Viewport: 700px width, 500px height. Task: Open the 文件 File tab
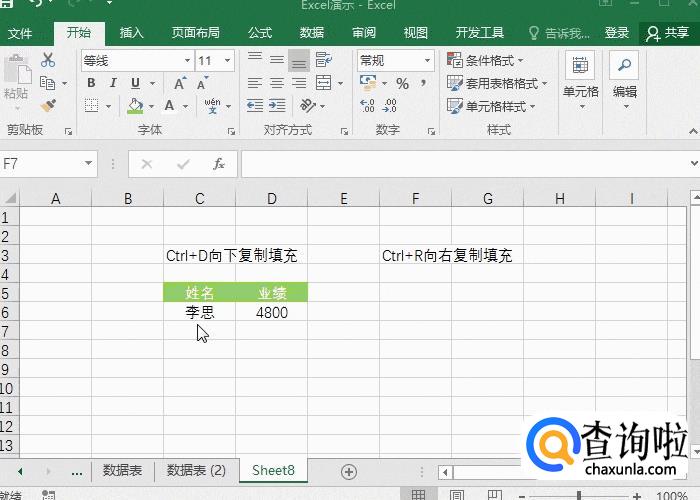click(x=20, y=33)
